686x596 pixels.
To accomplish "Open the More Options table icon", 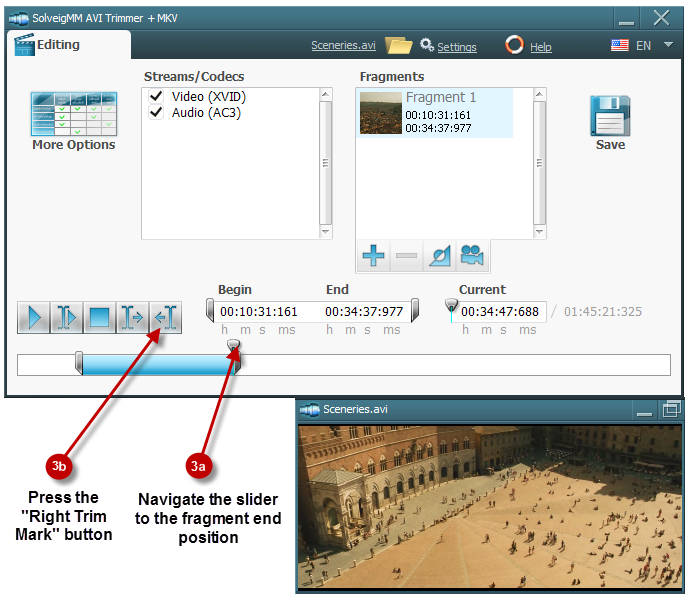I will (x=74, y=114).
